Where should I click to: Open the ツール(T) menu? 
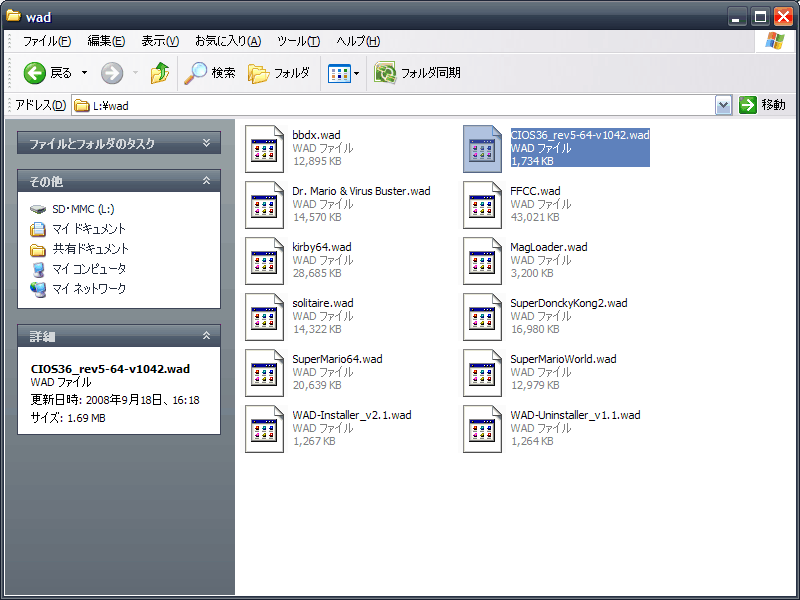298,41
